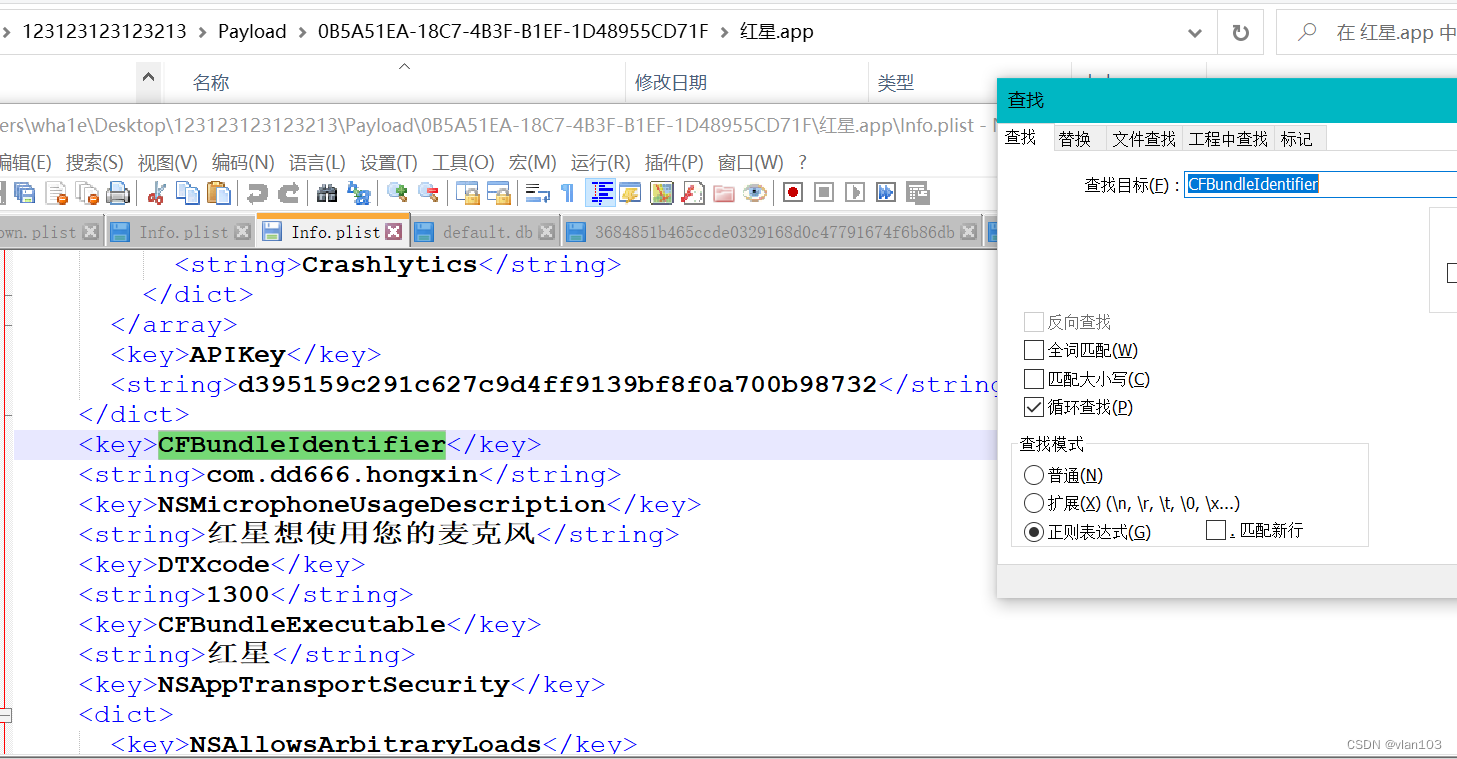Viewport: 1457px width, 759px height.
Task: Toggle the Word Wrap icon
Action: 538,192
